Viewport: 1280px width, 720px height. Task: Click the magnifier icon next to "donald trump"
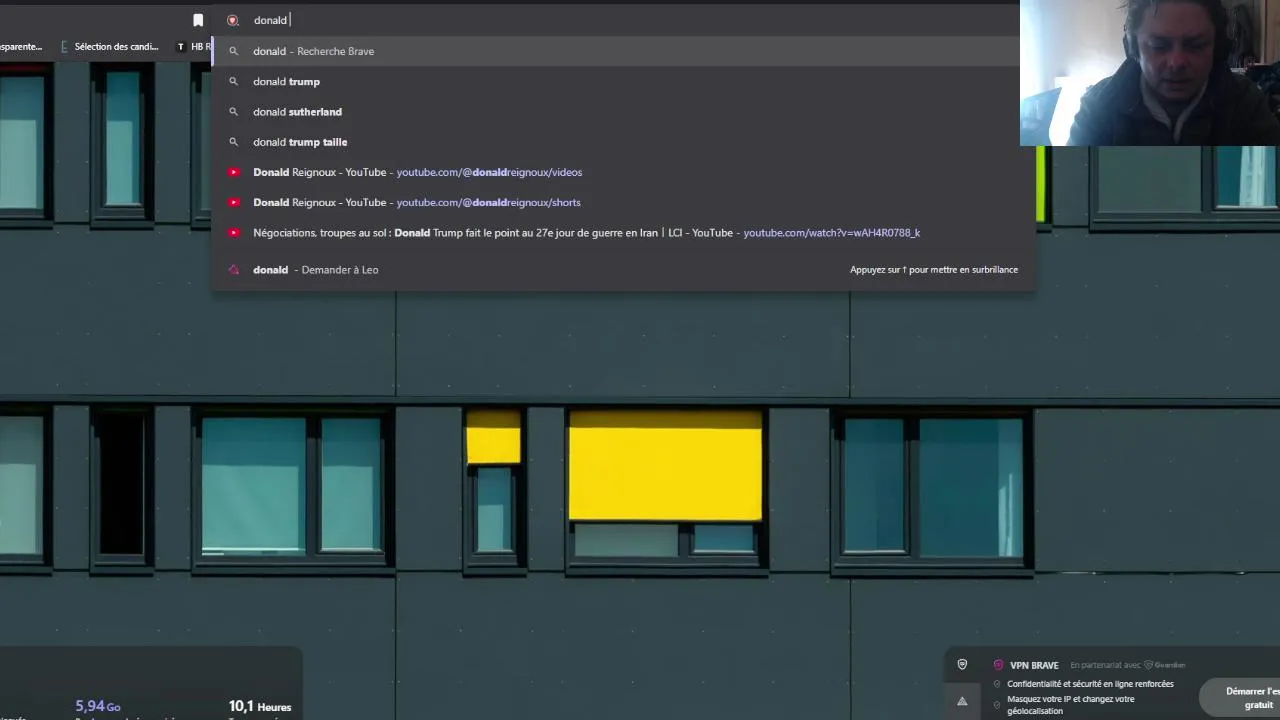click(x=233, y=82)
